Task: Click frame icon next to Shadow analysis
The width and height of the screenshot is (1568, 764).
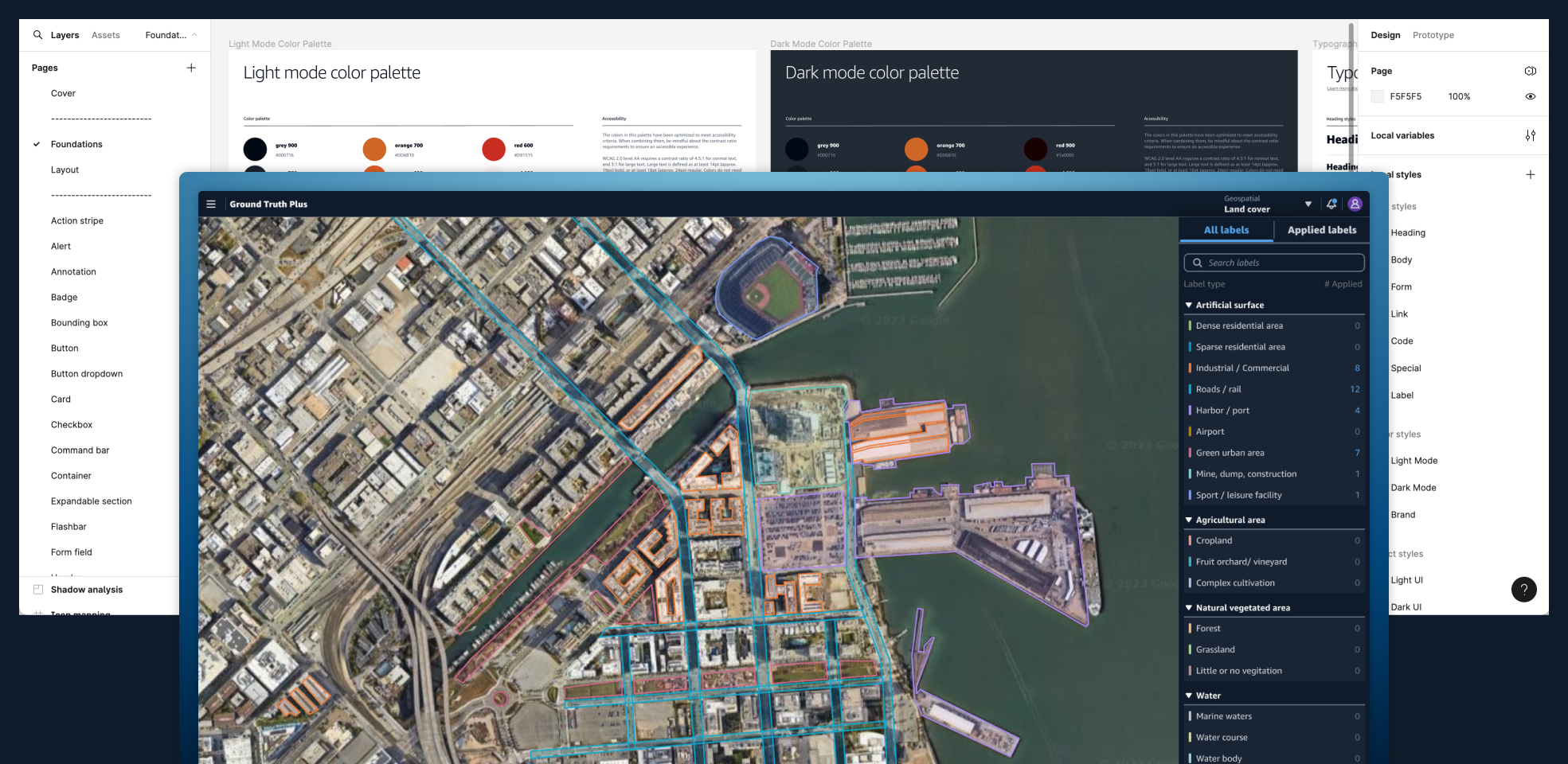Action: pos(37,590)
